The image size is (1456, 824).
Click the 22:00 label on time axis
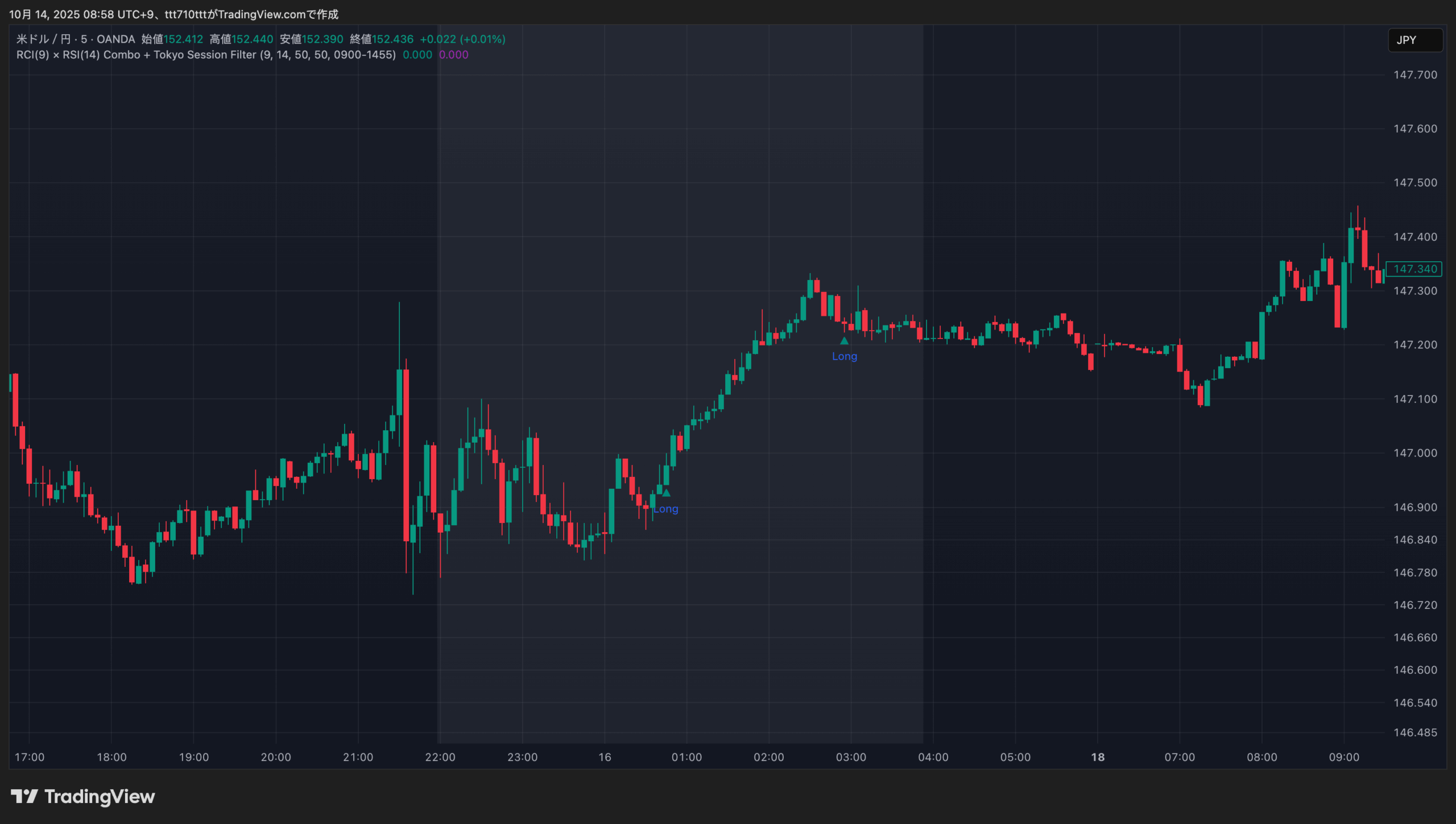[440, 757]
